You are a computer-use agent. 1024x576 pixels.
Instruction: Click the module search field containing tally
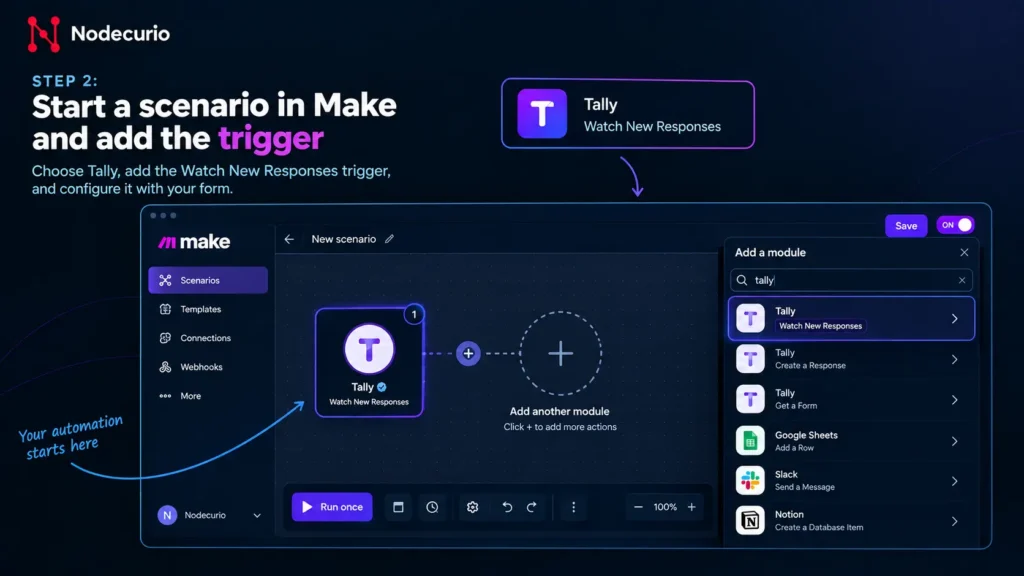pyautogui.click(x=851, y=280)
